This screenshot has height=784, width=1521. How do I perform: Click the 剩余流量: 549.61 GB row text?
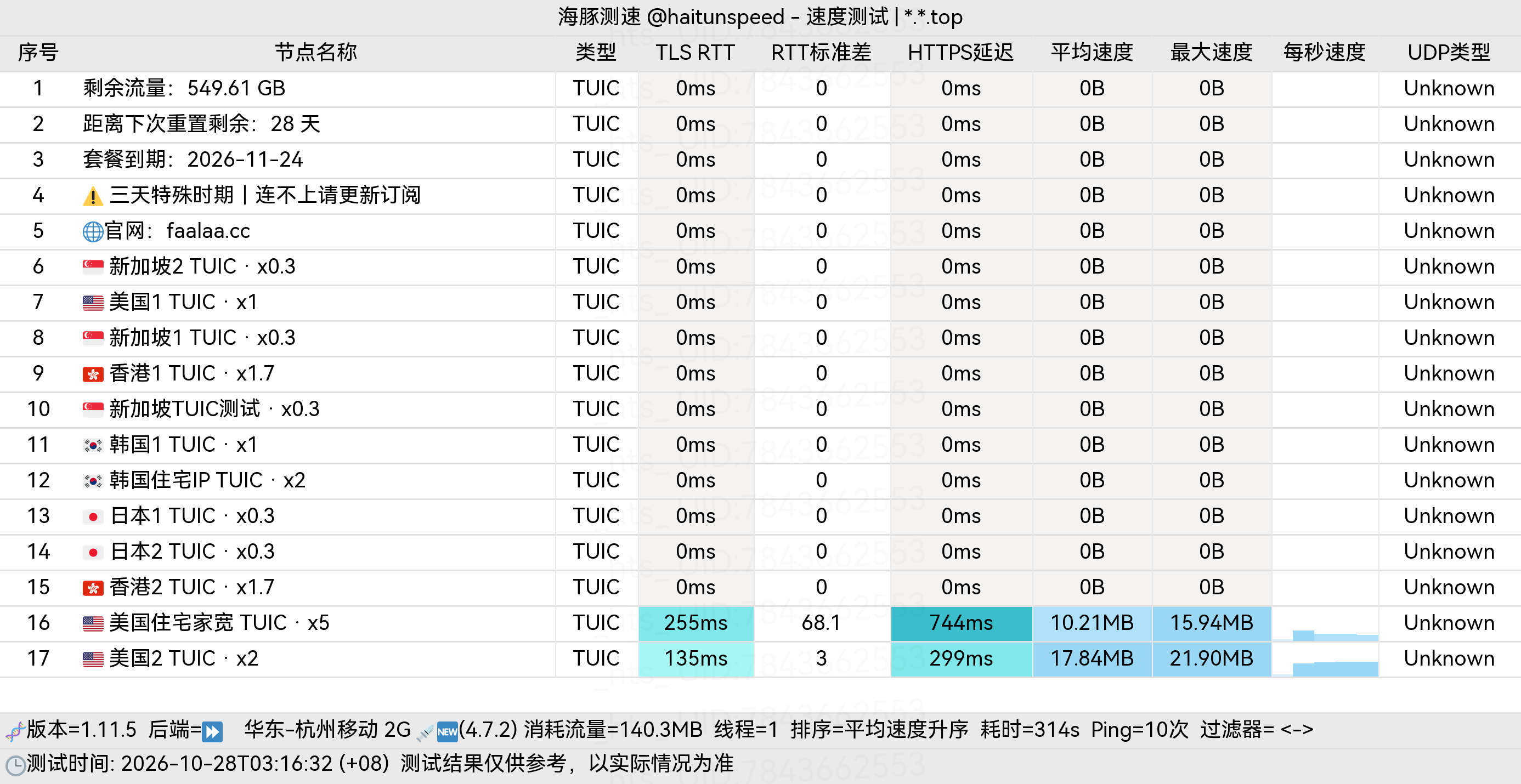pos(184,89)
